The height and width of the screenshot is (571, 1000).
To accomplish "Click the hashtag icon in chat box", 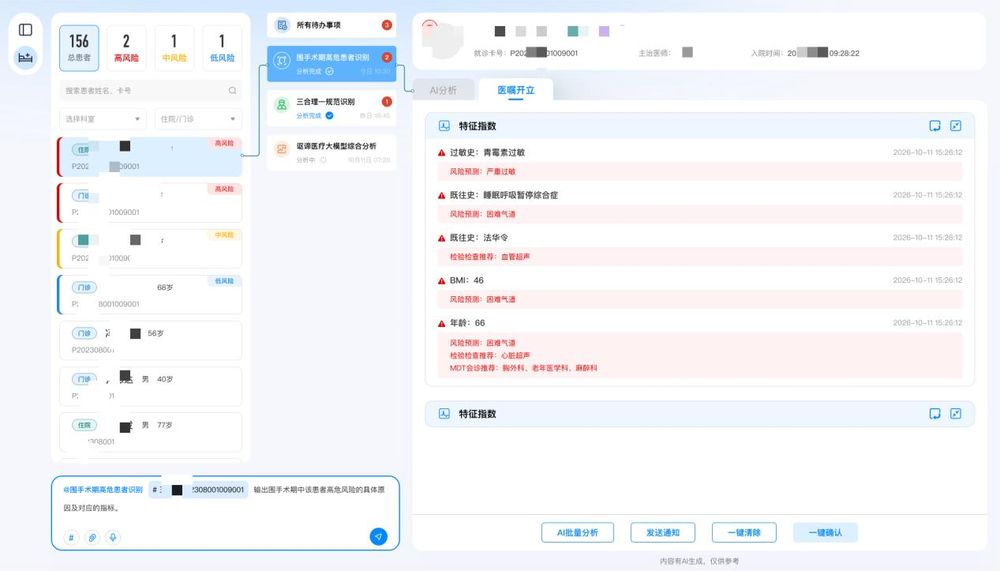I will point(71,537).
